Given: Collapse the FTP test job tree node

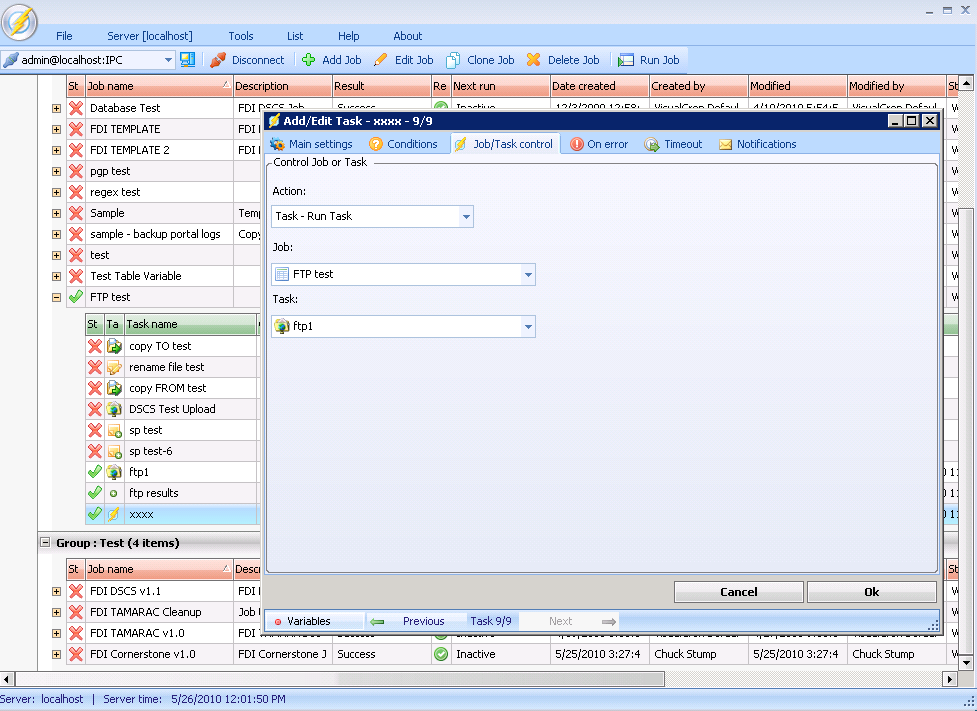Looking at the screenshot, I should [56, 297].
